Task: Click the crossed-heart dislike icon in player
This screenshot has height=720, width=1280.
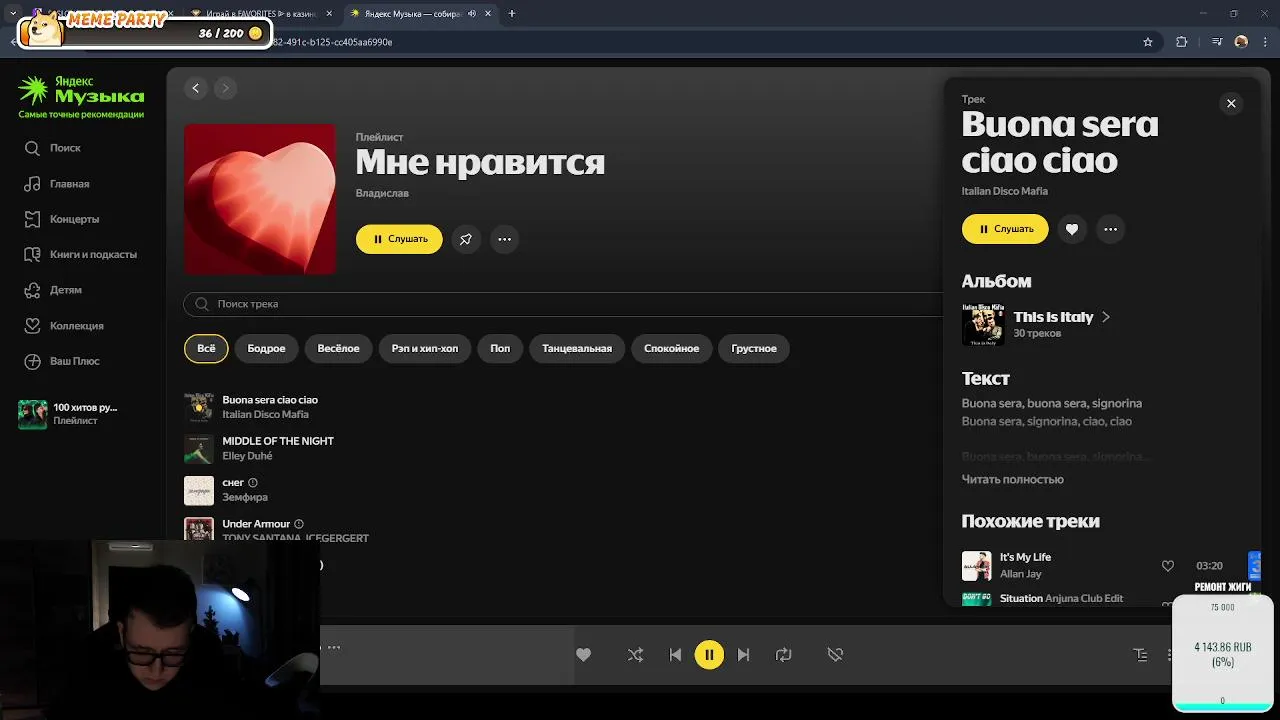Action: 835,654
